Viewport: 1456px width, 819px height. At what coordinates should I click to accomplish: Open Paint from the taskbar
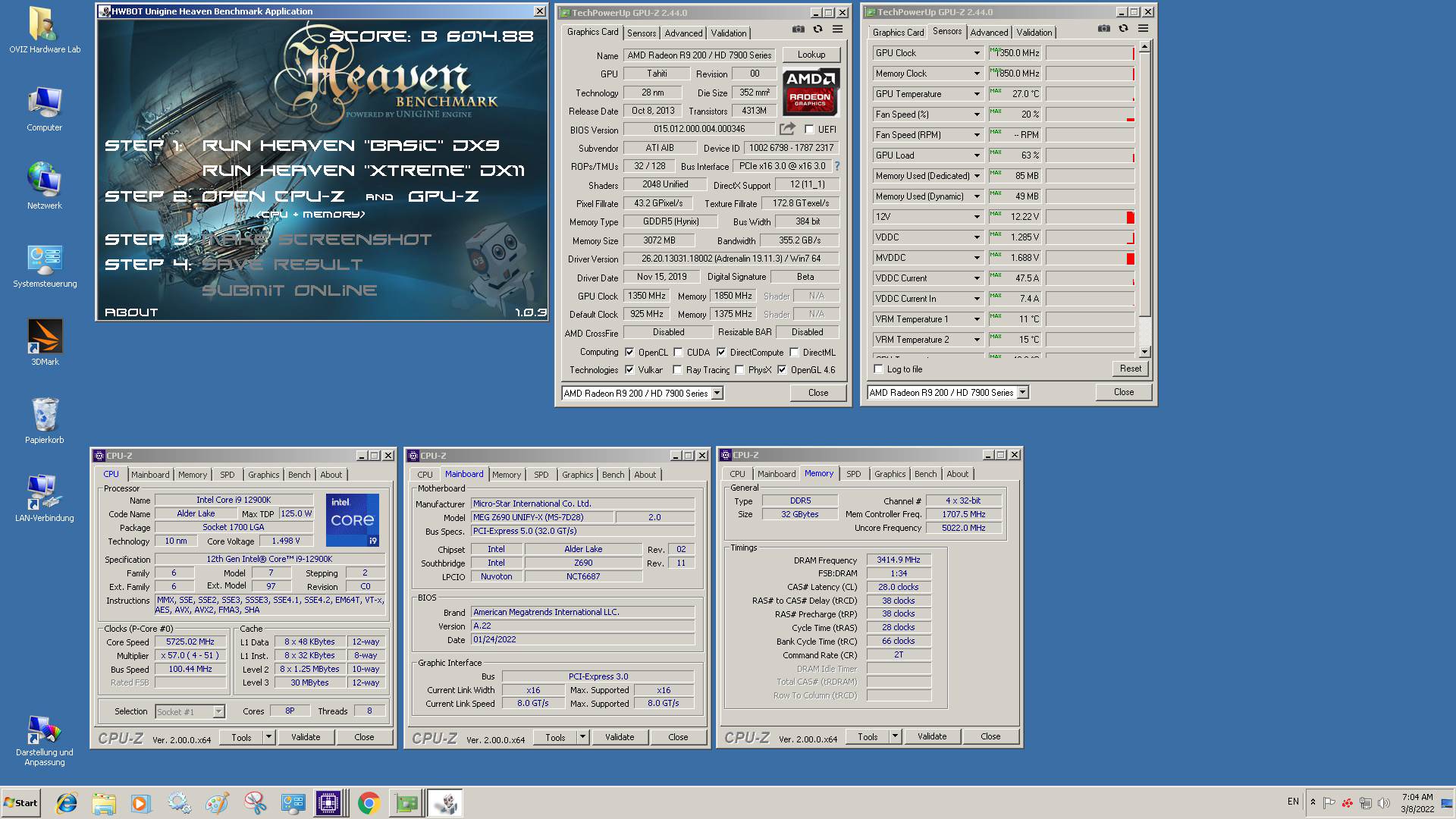pos(217,802)
